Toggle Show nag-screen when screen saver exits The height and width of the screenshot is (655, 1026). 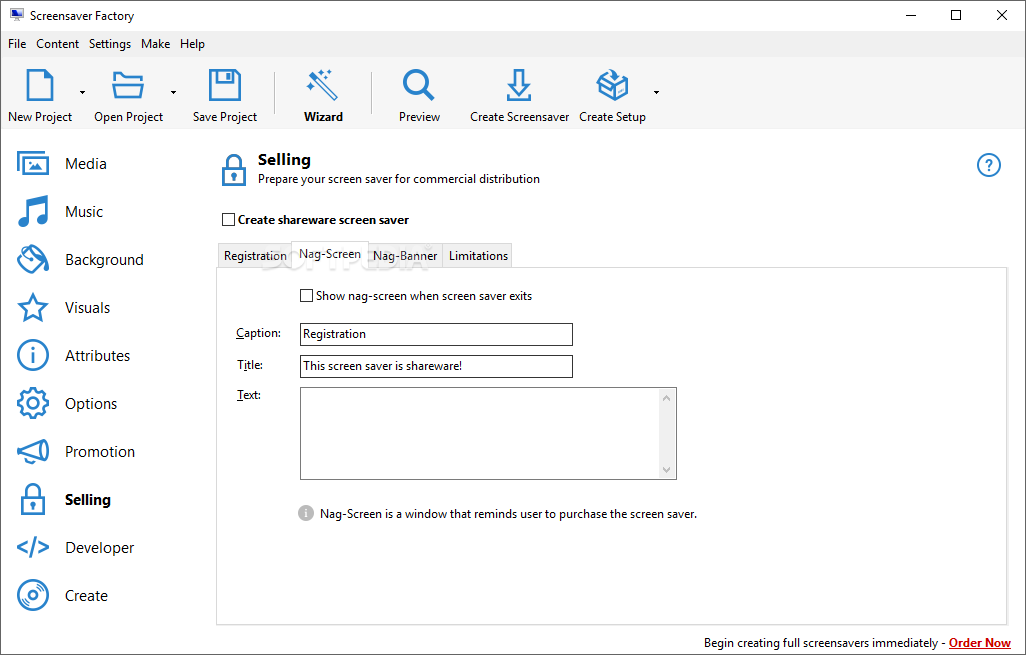(x=306, y=296)
